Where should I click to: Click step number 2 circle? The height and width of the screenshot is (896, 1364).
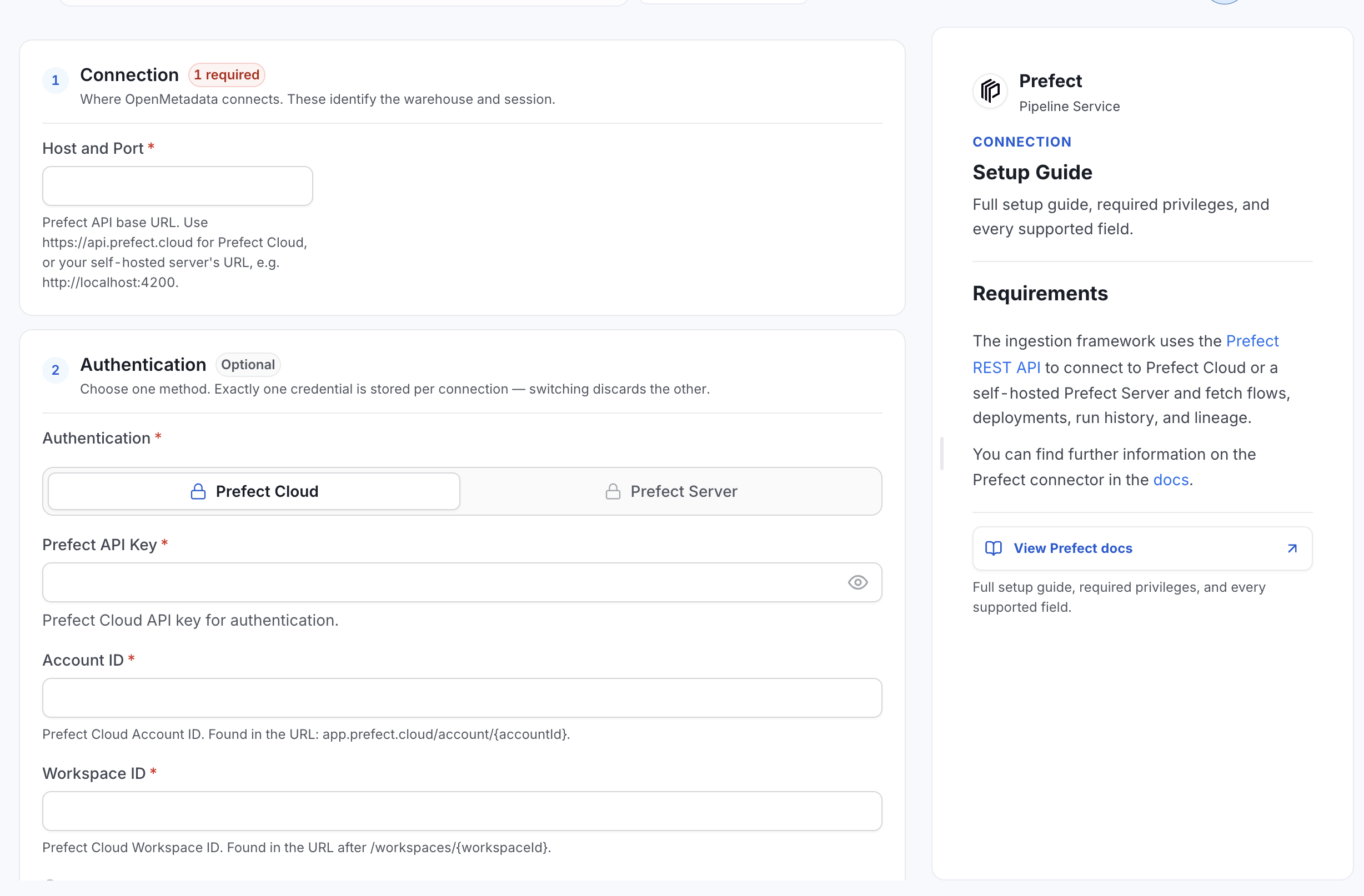[56, 370]
